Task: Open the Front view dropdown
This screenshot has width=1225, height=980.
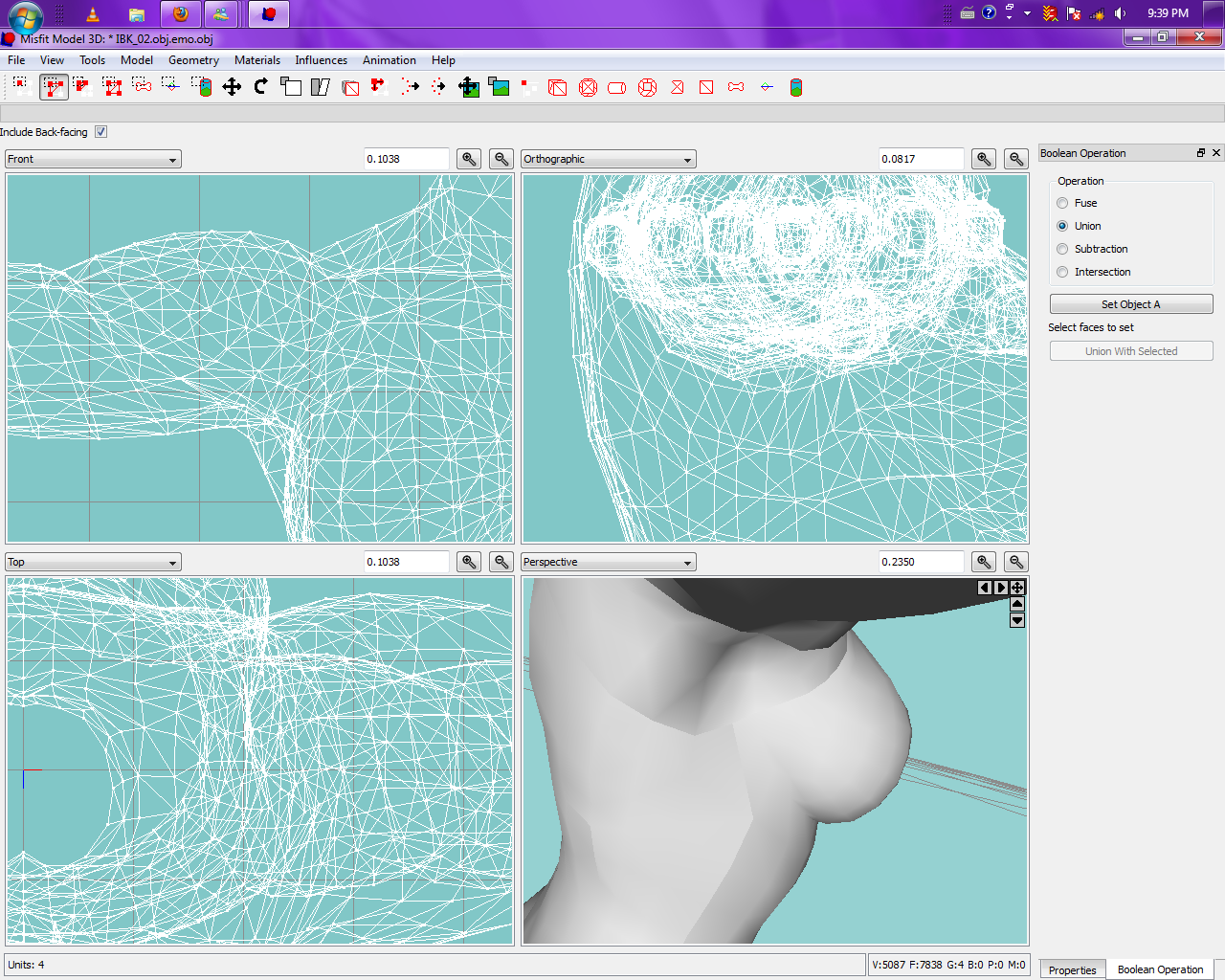Action: coord(93,160)
